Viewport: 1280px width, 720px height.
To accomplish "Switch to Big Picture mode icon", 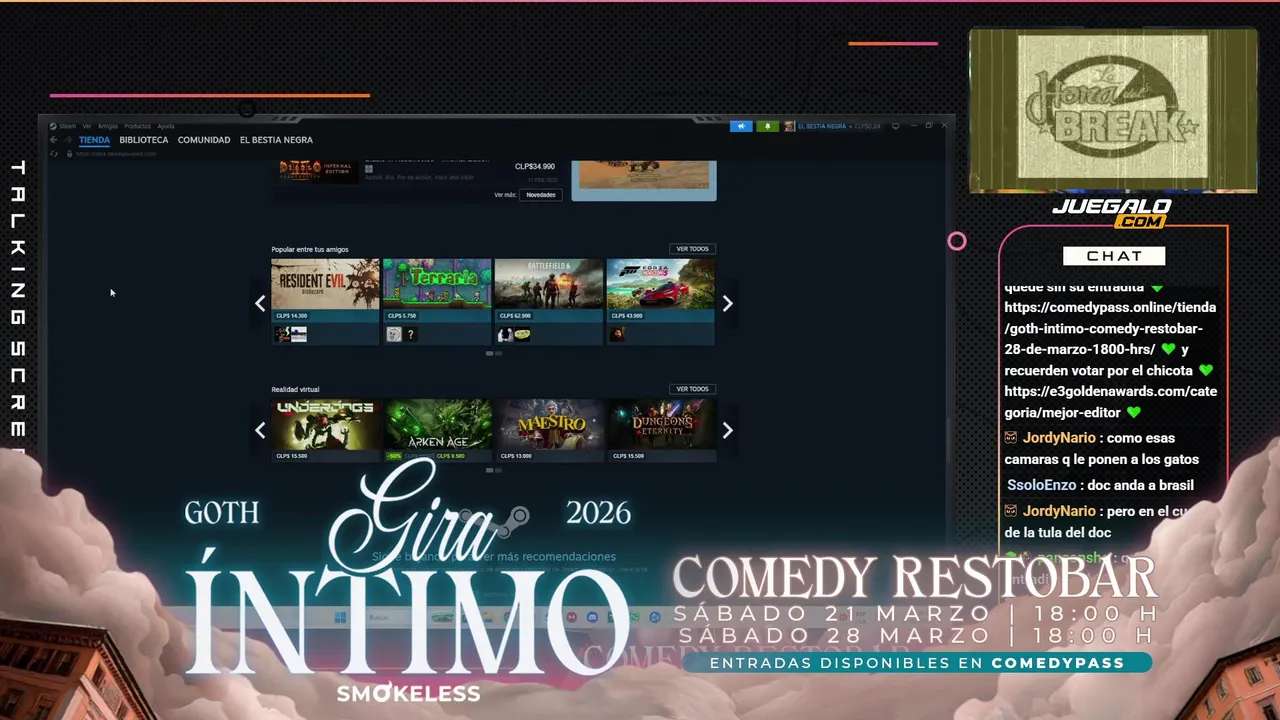I will (895, 126).
